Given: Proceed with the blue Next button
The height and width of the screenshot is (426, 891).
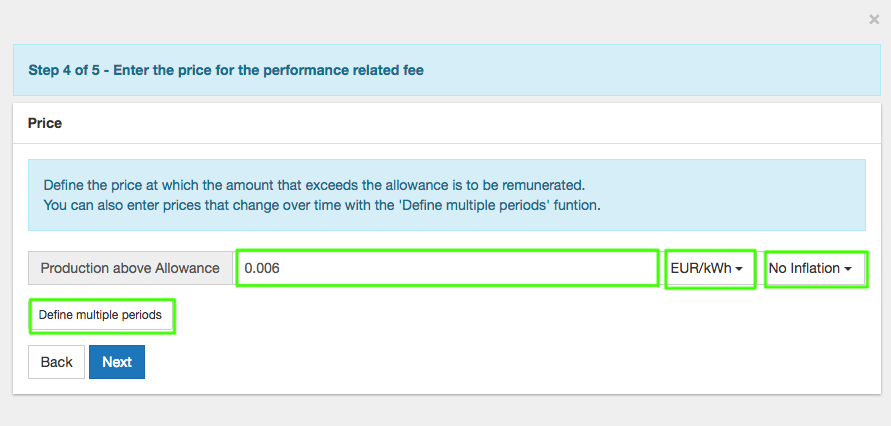Looking at the screenshot, I should (117, 362).
